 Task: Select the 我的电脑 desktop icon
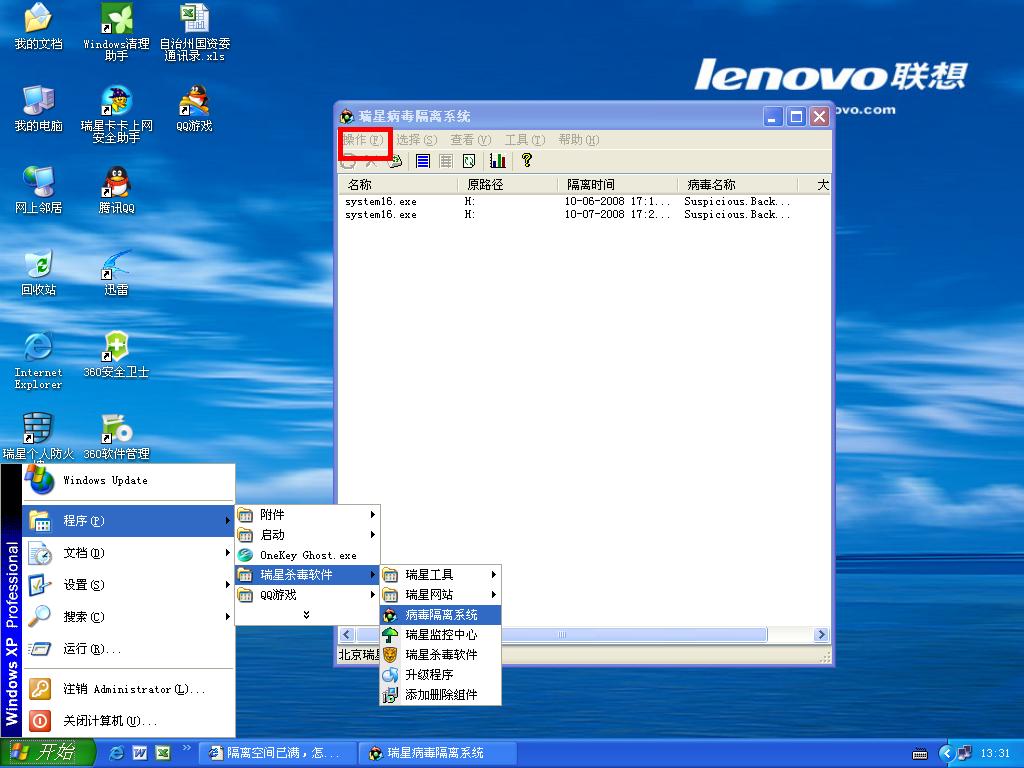pyautogui.click(x=39, y=108)
